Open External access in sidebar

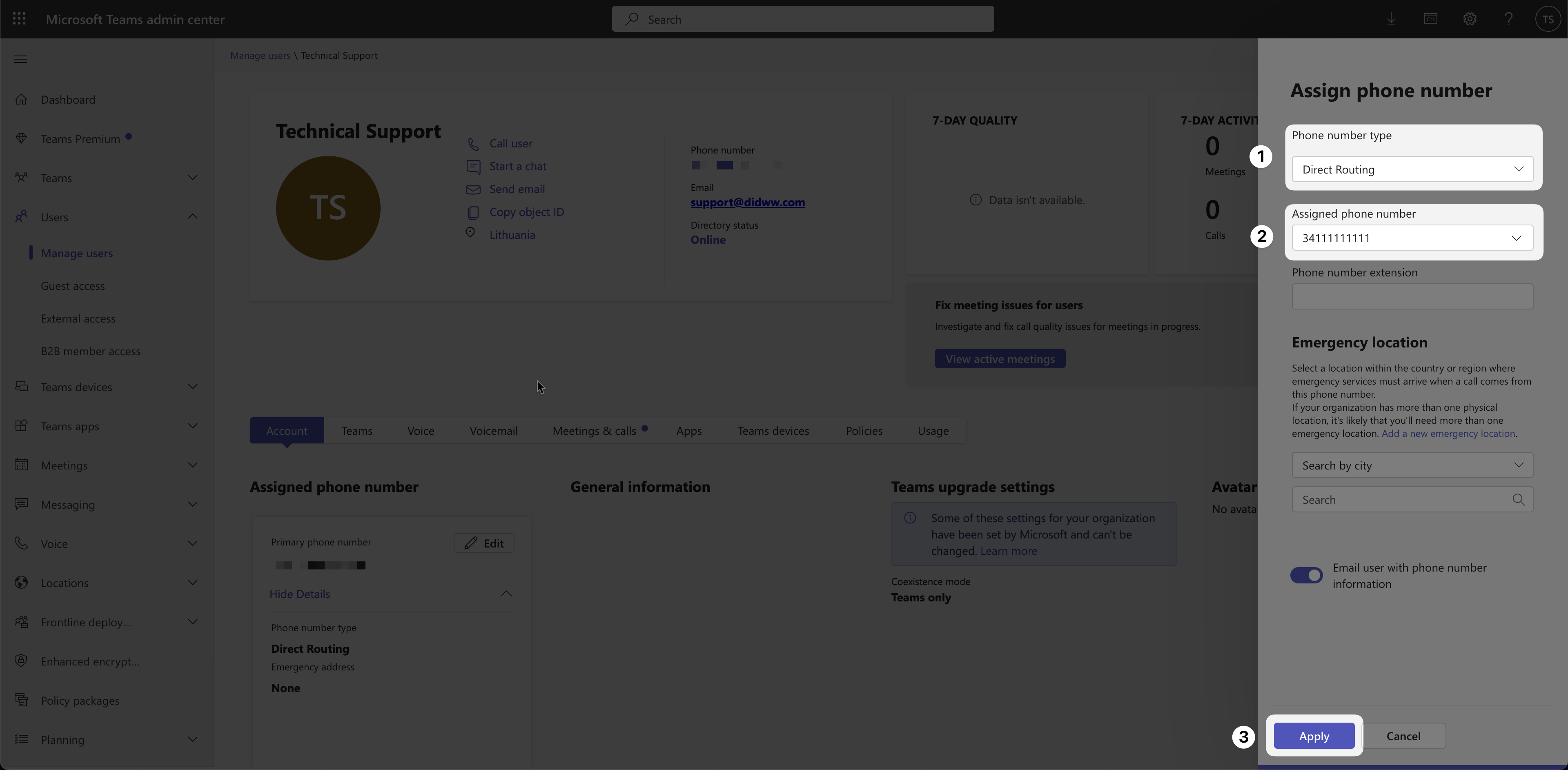click(x=78, y=318)
